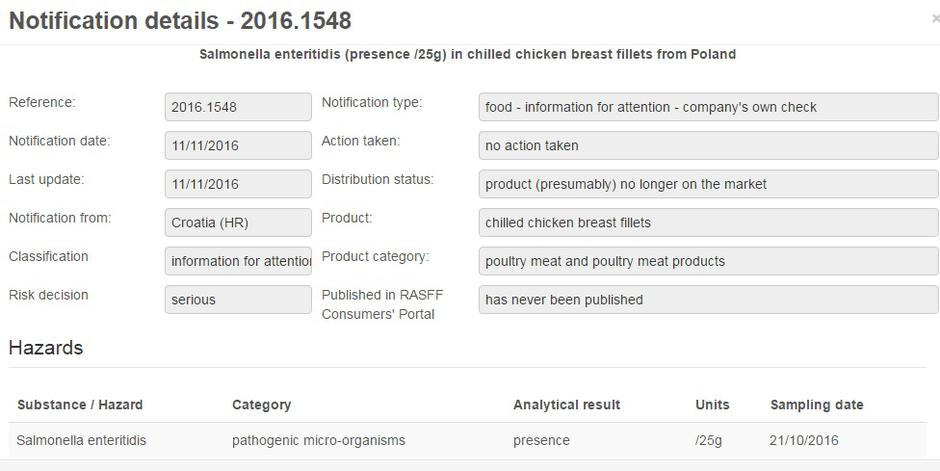Click the Last update date field
Image resolution: width=940 pixels, height=471 pixels.
coord(238,184)
